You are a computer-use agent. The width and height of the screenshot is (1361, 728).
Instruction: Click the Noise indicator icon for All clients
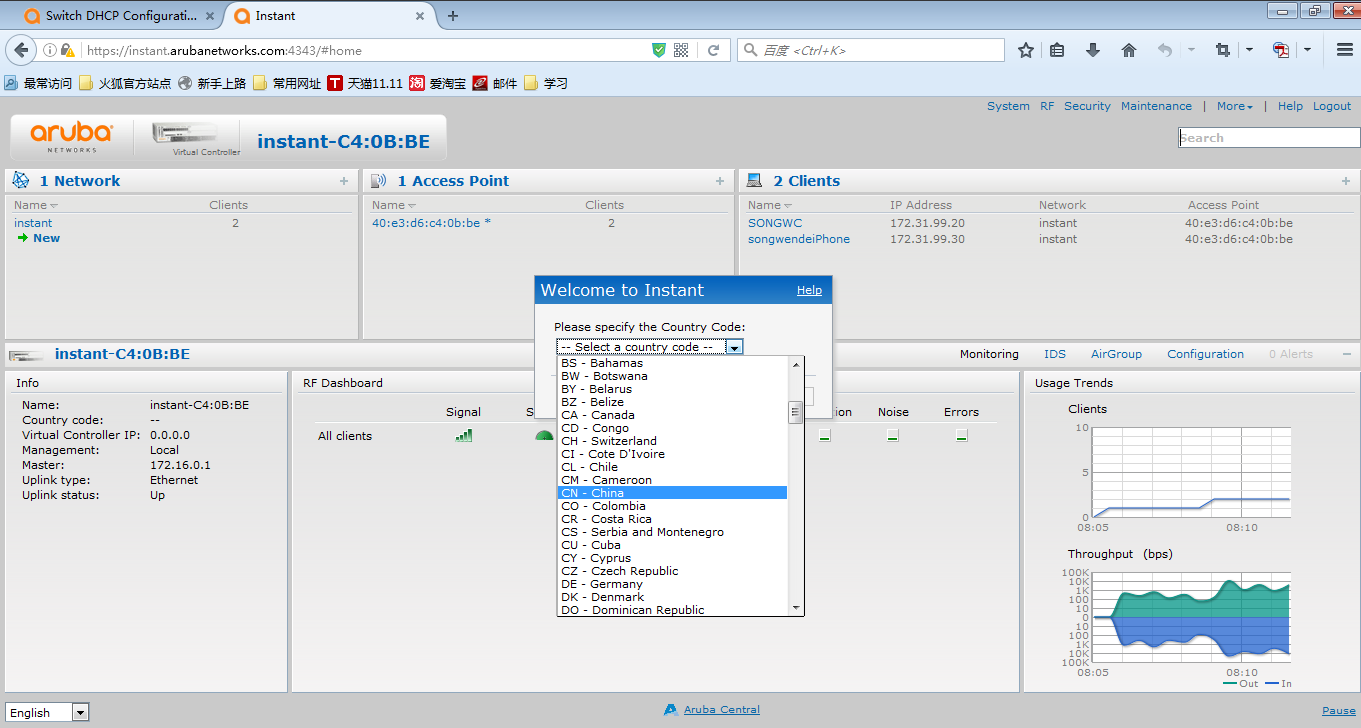point(893,435)
